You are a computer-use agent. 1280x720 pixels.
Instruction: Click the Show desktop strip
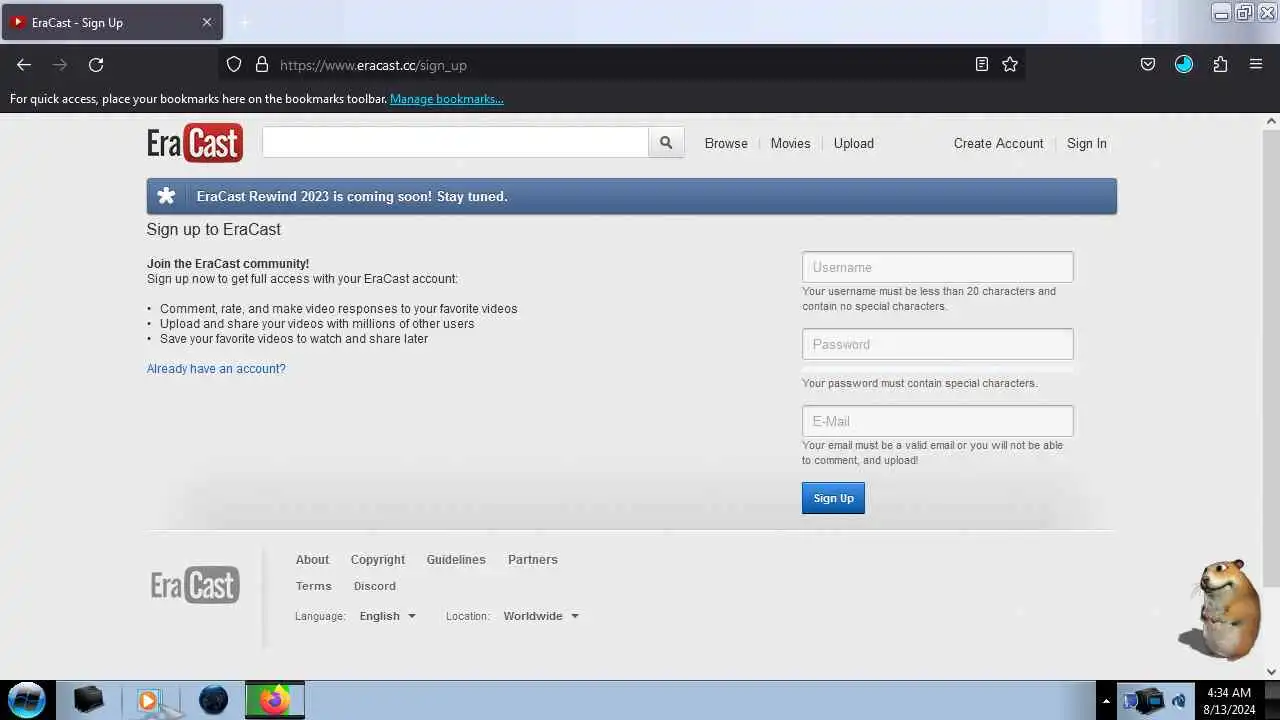pos(1272,700)
